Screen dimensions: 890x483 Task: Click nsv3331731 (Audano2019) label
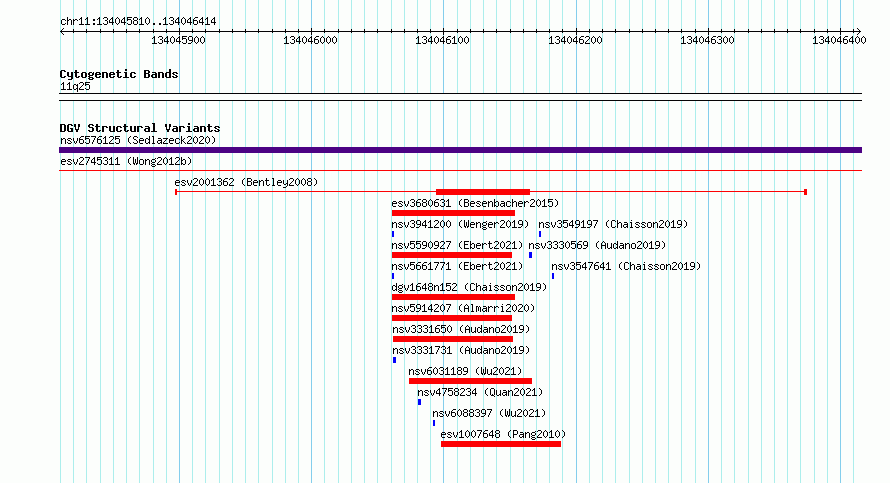(461, 350)
